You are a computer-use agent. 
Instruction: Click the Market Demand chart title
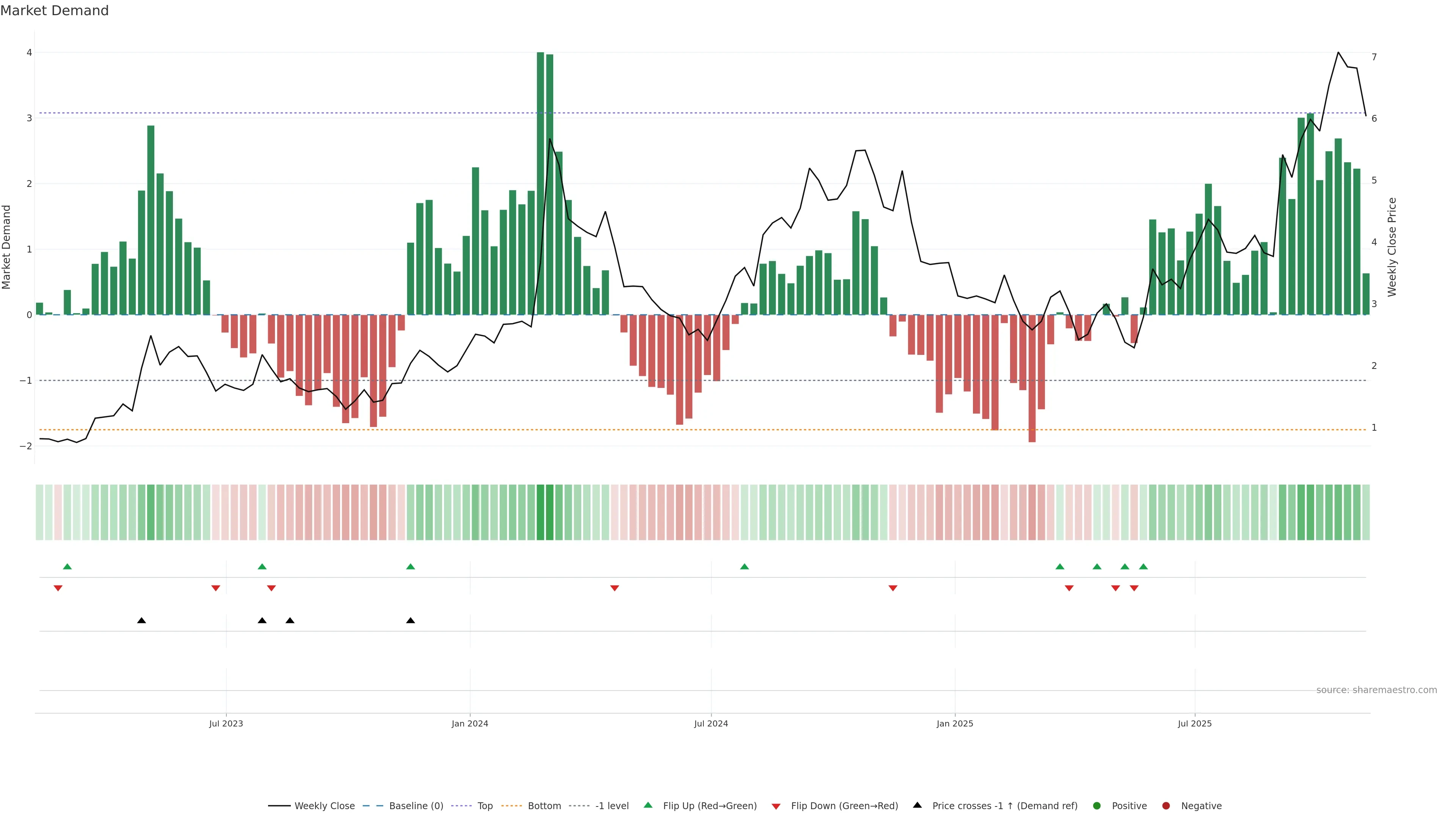54,11
